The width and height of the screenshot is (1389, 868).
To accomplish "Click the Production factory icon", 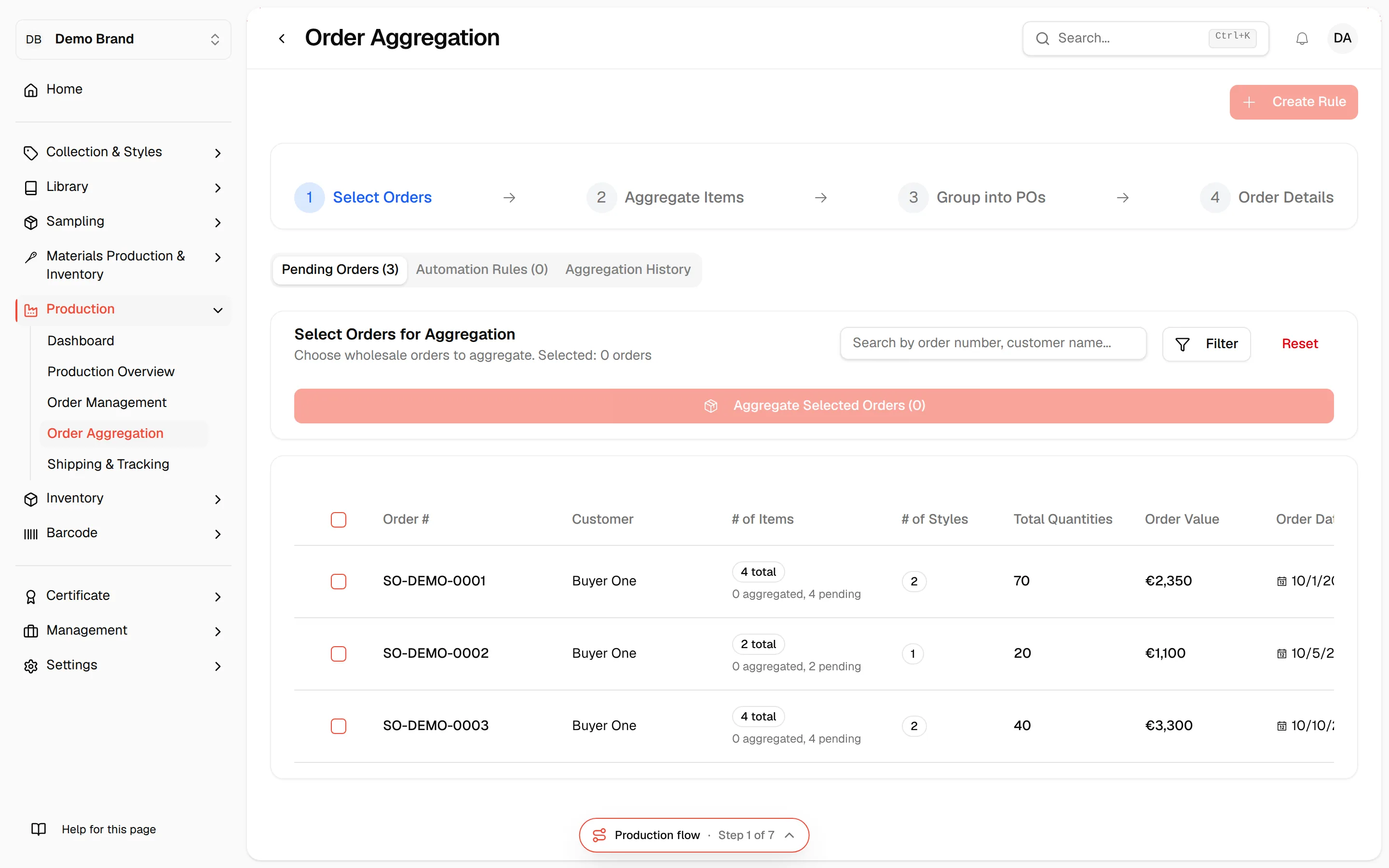I will point(31,310).
